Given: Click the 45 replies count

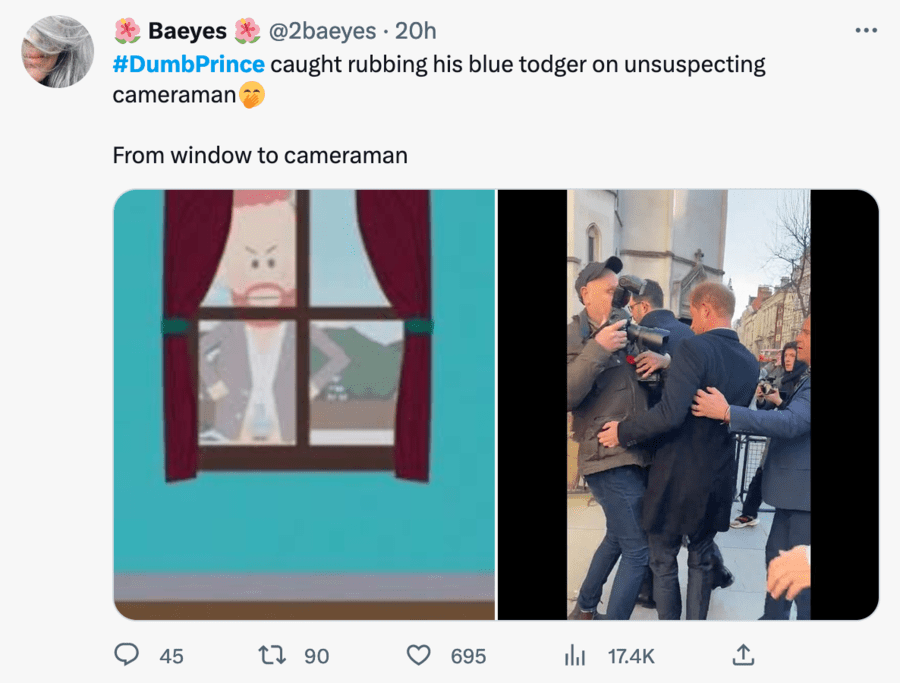Looking at the screenshot, I should (x=171, y=656).
